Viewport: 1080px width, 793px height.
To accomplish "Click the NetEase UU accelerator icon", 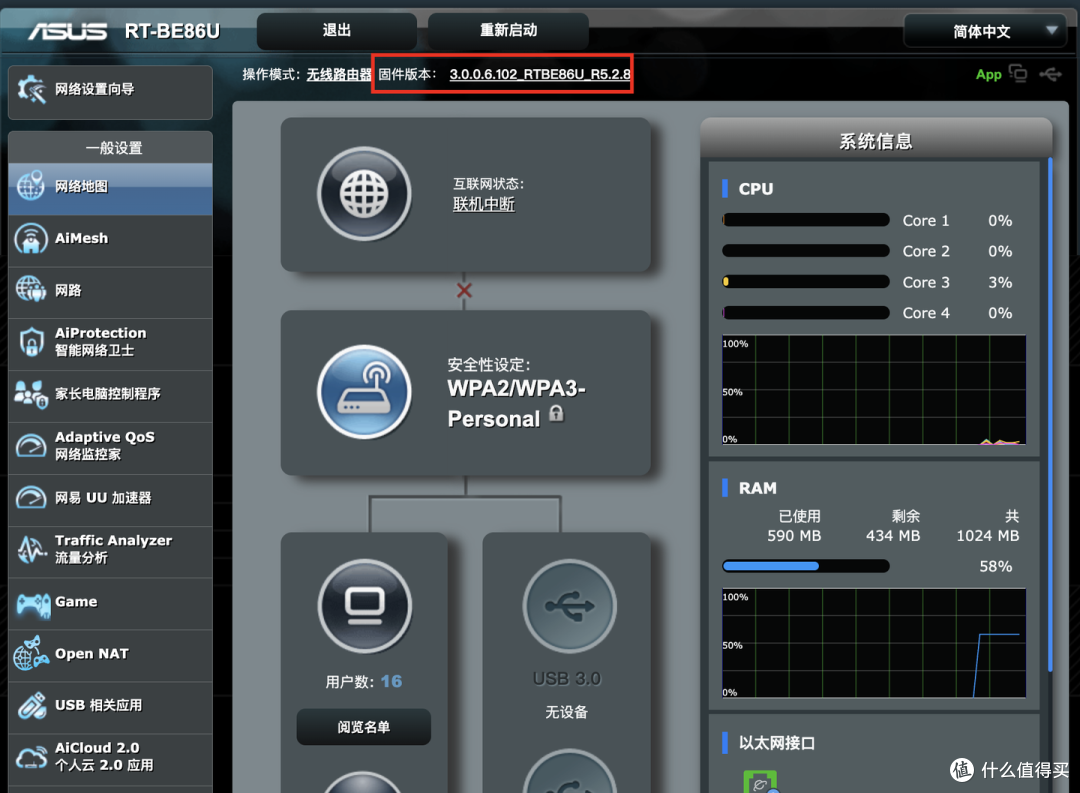I will coord(31,497).
